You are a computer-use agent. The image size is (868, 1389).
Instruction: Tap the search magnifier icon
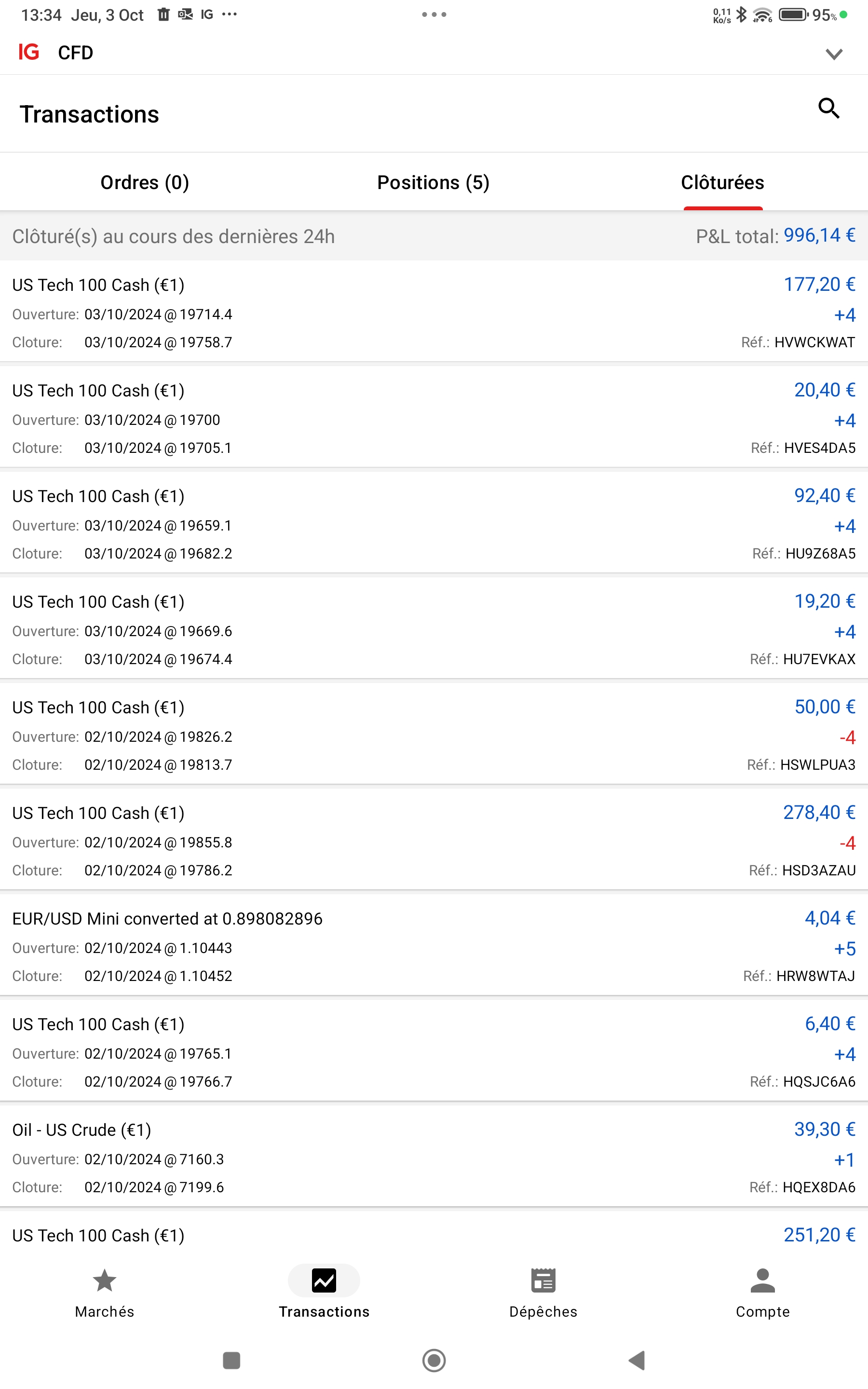coord(828,109)
